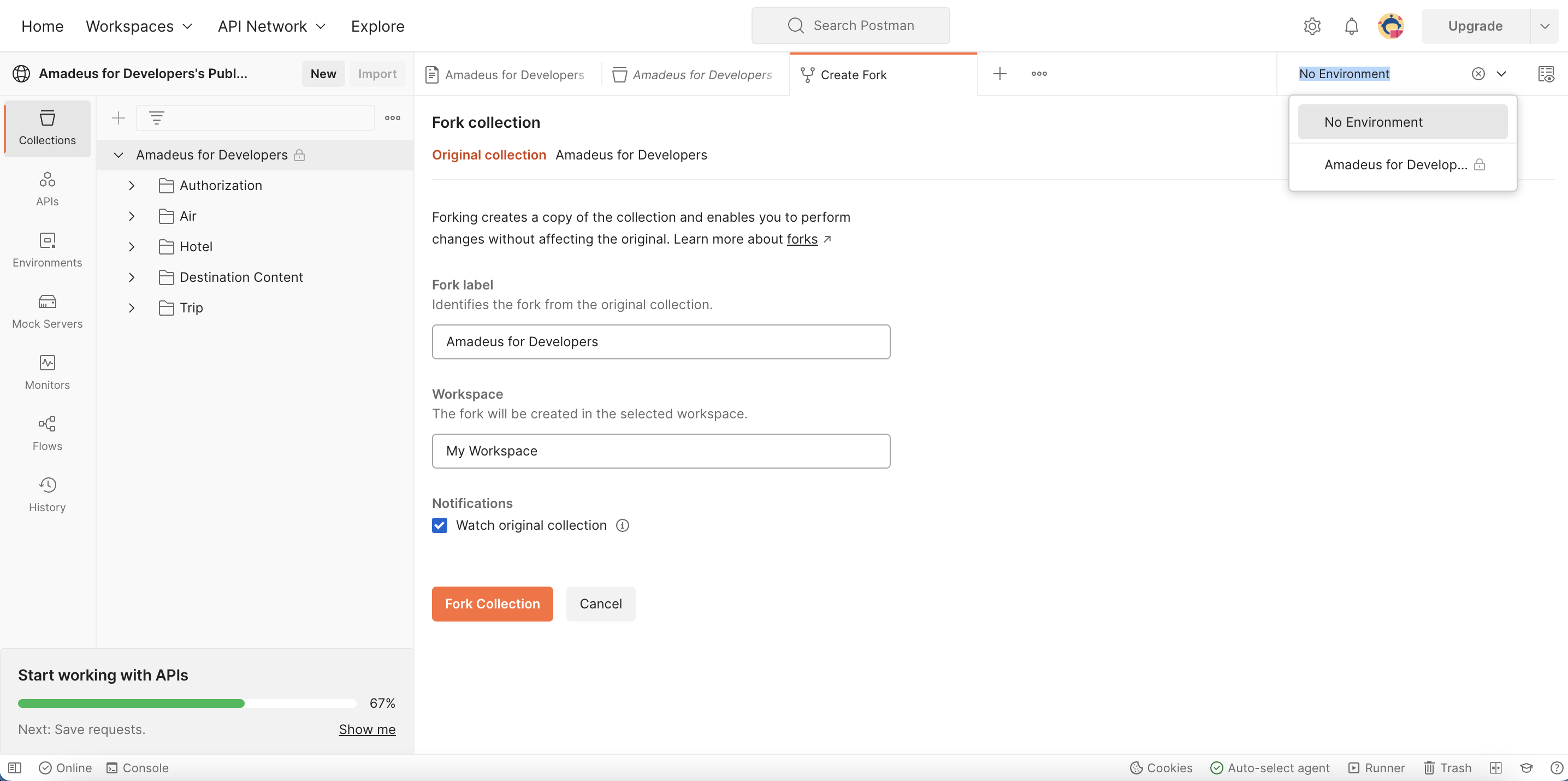This screenshot has height=781, width=1568.
Task: Open the API Network dropdown menu
Action: pos(272,26)
